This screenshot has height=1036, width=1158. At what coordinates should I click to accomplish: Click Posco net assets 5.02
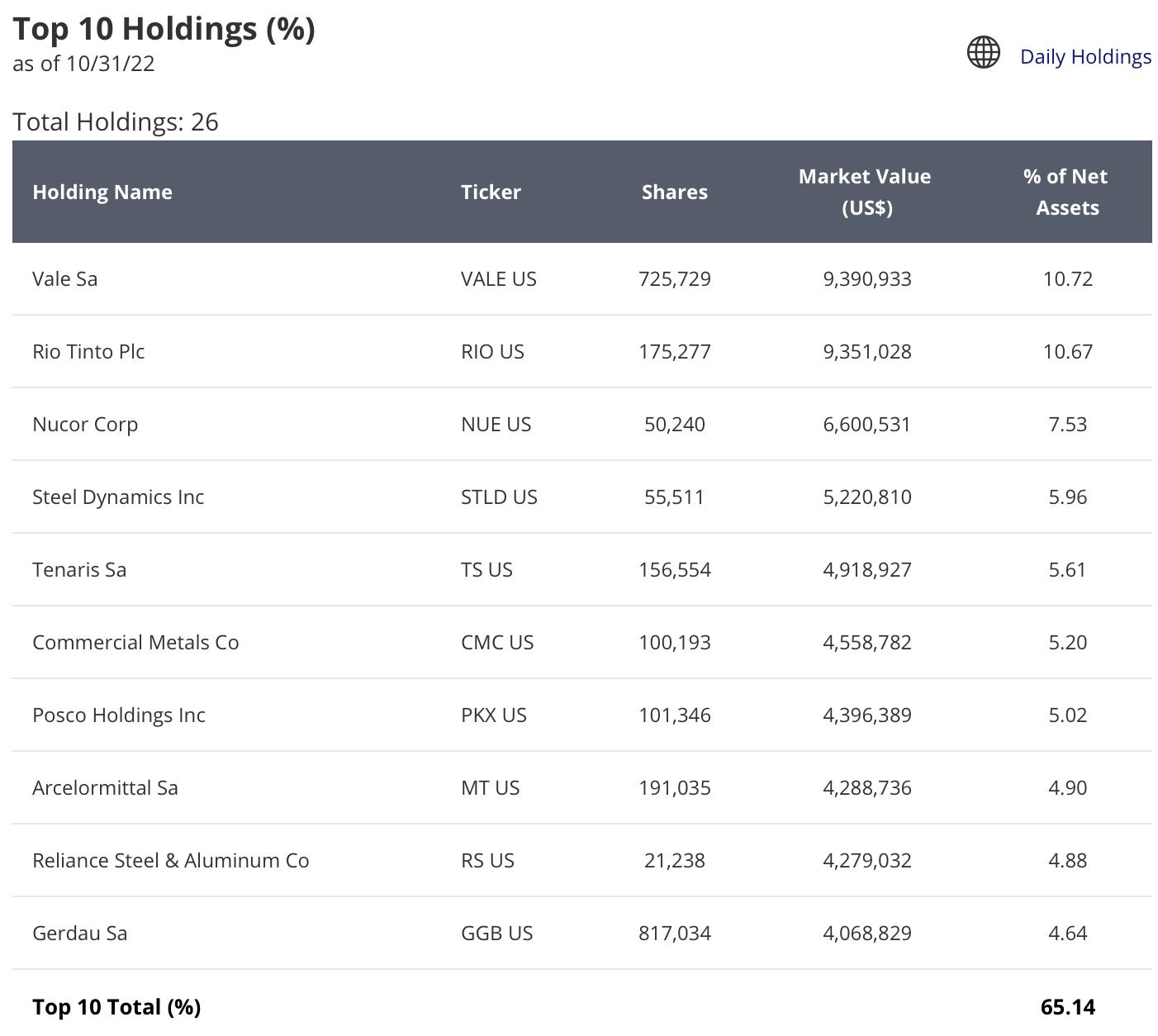[x=1068, y=715]
